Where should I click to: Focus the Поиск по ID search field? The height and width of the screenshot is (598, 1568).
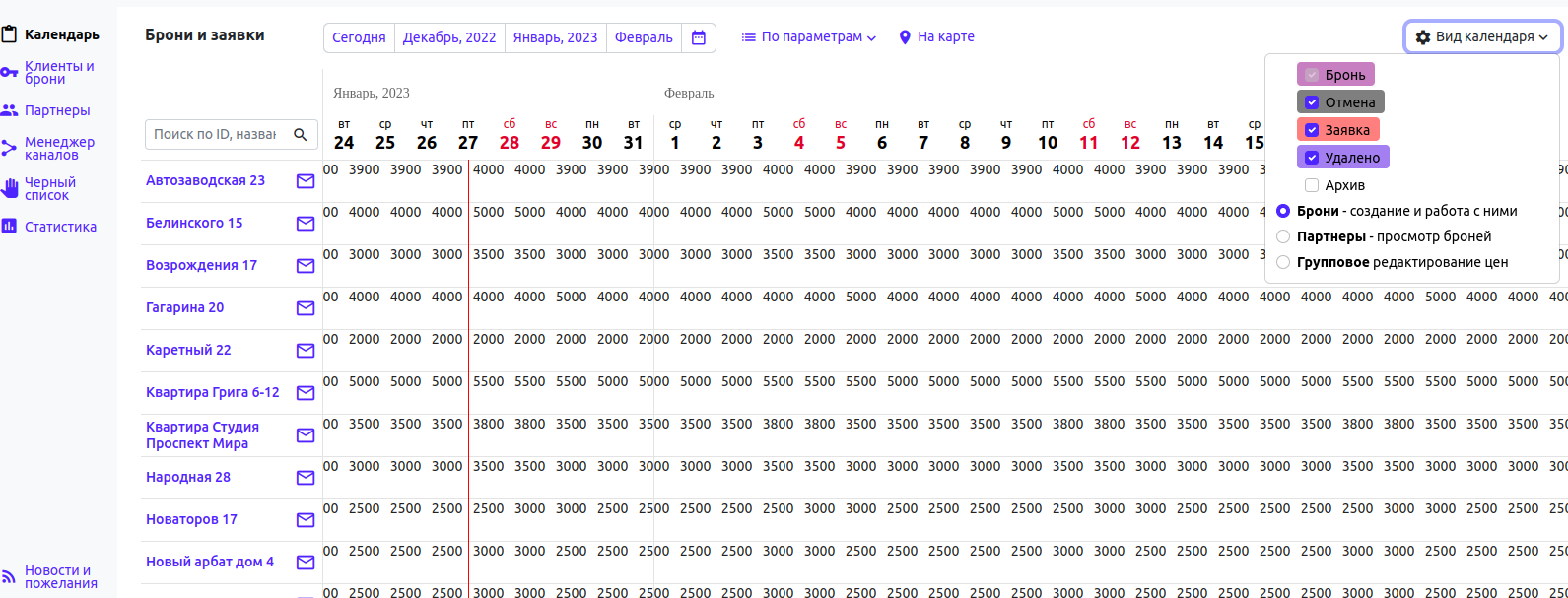(215, 134)
